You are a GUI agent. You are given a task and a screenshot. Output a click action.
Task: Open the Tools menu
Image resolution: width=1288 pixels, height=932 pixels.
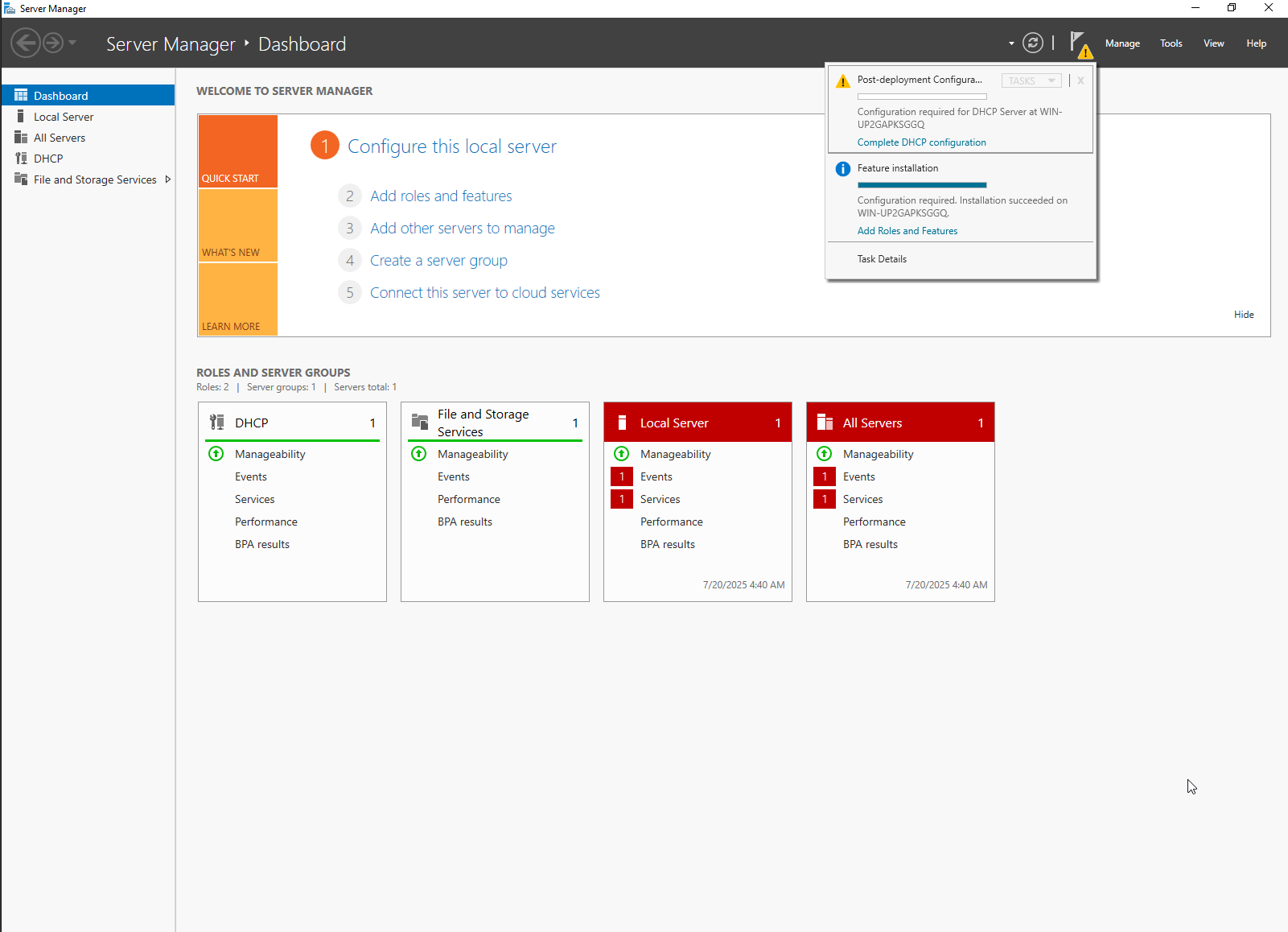coord(1171,43)
